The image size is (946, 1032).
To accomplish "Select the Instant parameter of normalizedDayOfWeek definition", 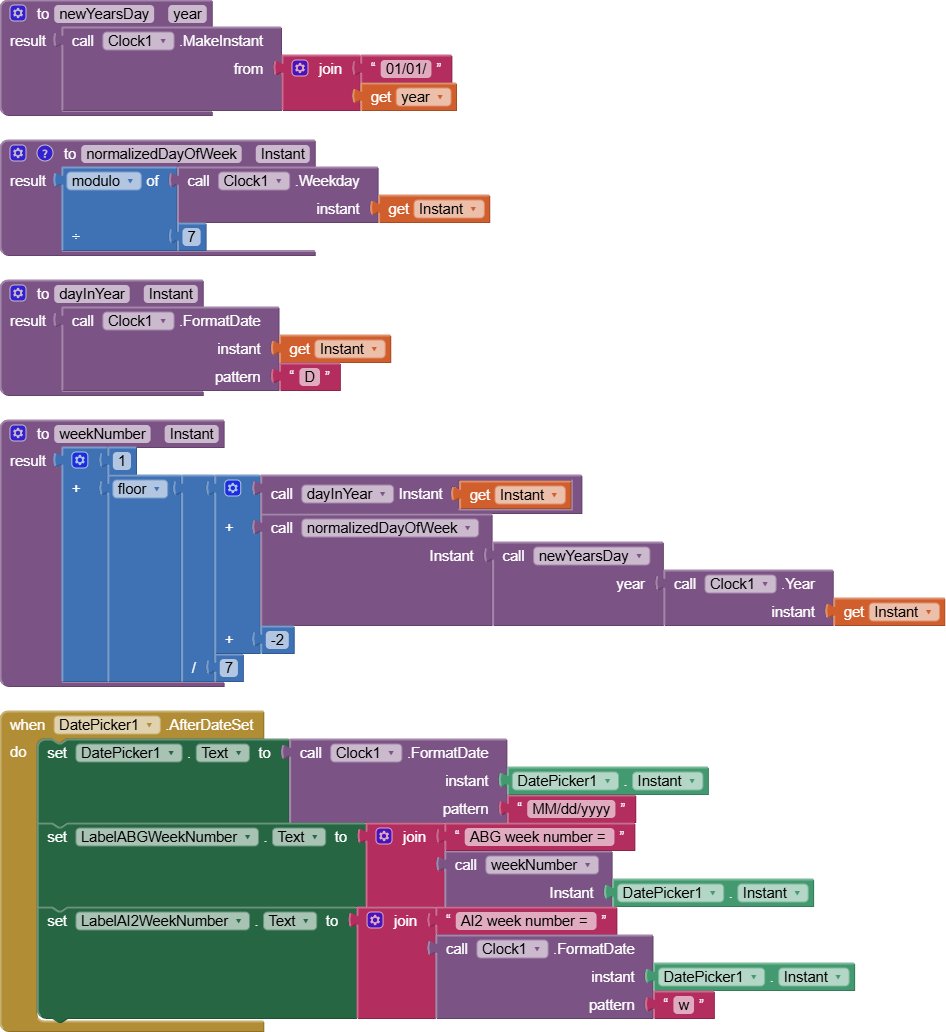I will point(282,154).
